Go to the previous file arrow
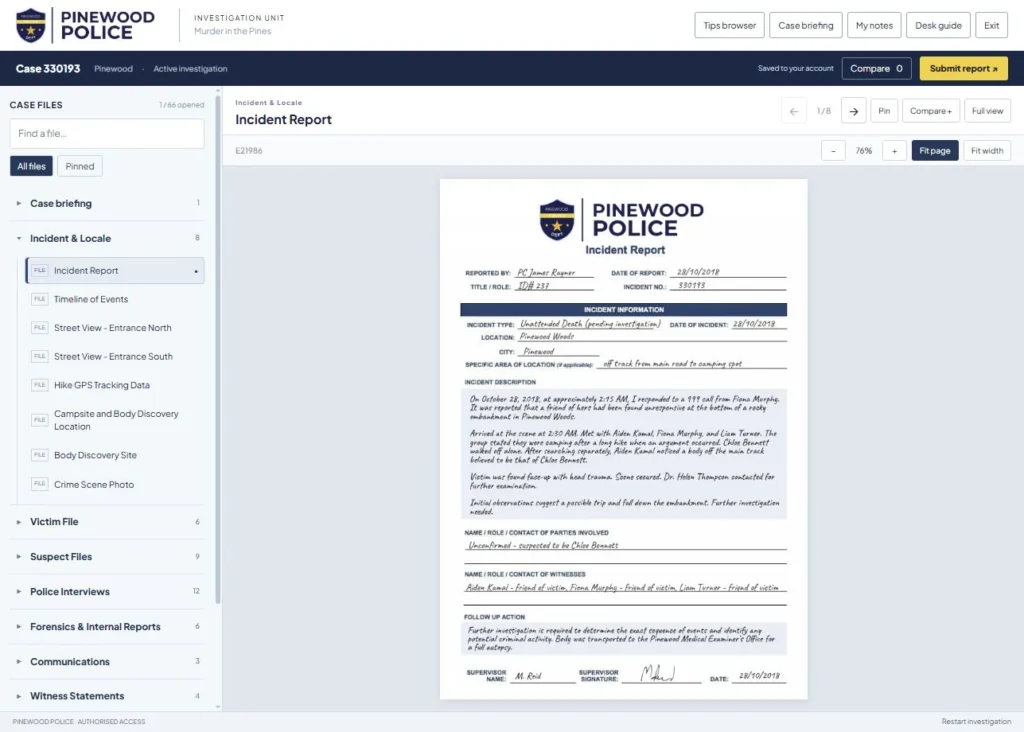This screenshot has width=1024, height=732. click(793, 111)
